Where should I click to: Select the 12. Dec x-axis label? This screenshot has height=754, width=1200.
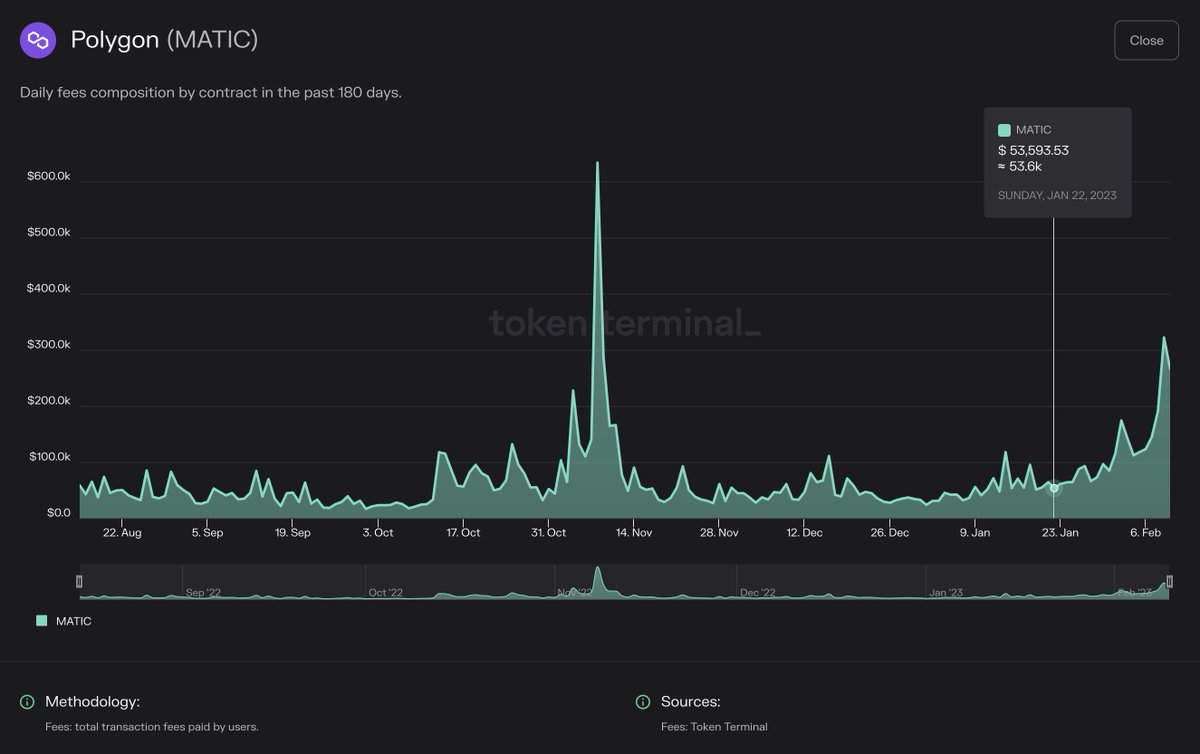pos(805,533)
